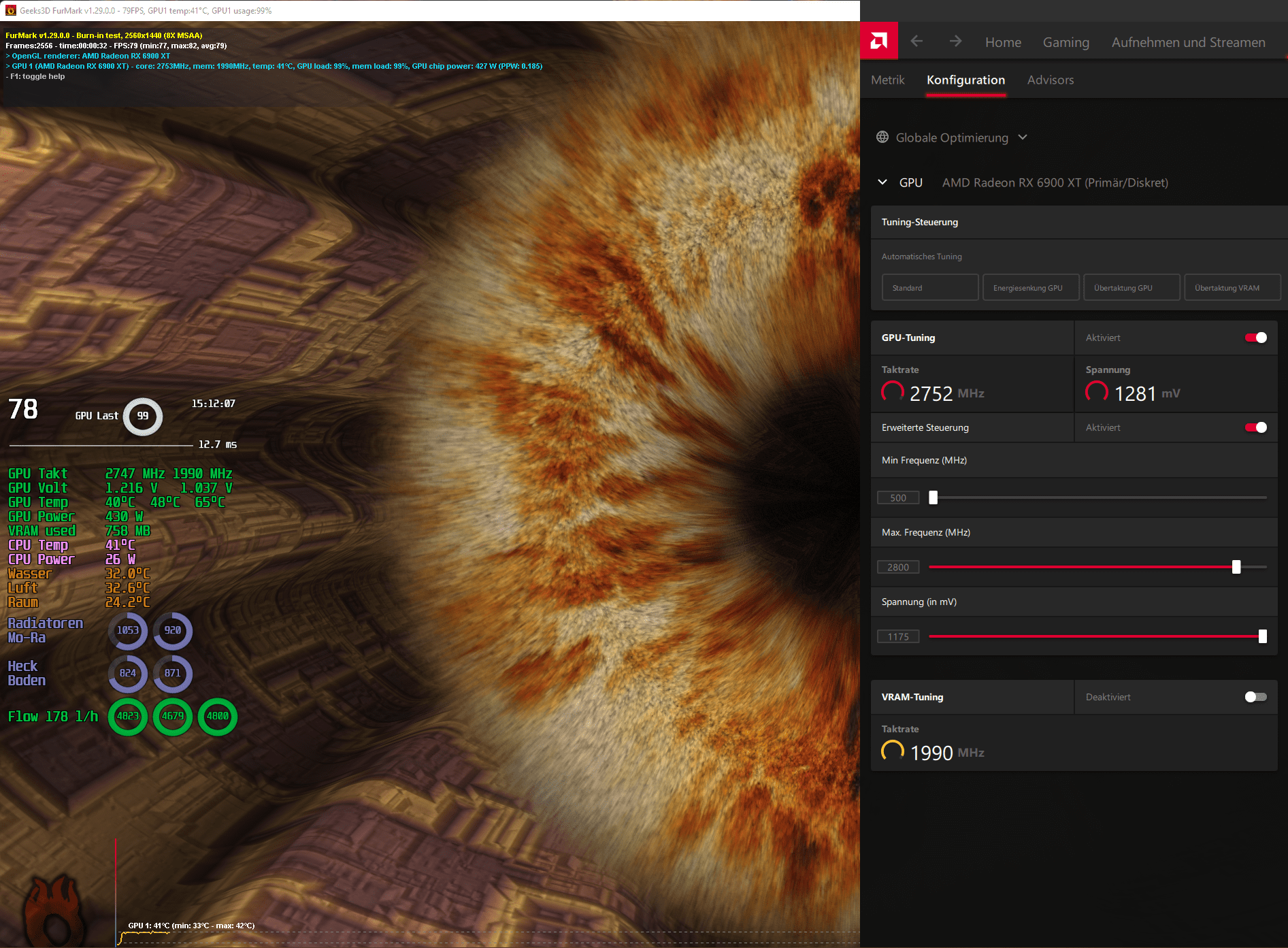Image resolution: width=1288 pixels, height=948 pixels.
Task: Click the VRAM Taktrate 1990 MHz gauge
Action: pyautogui.click(x=893, y=751)
